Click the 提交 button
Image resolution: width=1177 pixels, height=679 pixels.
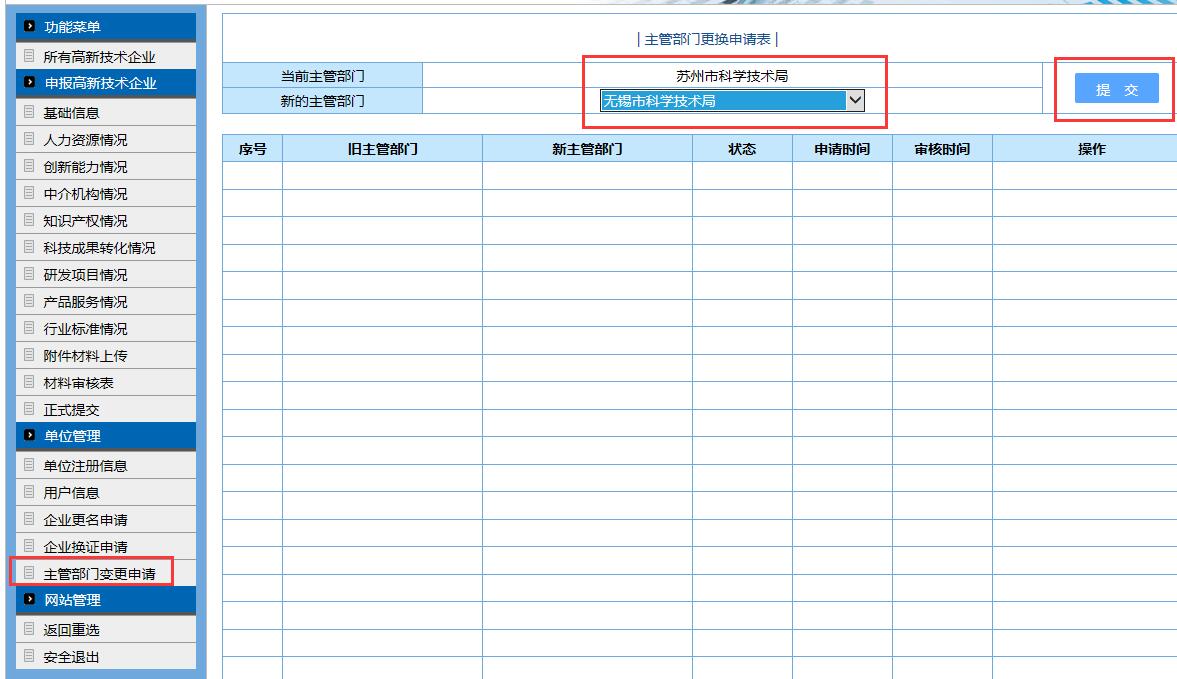tap(1116, 89)
